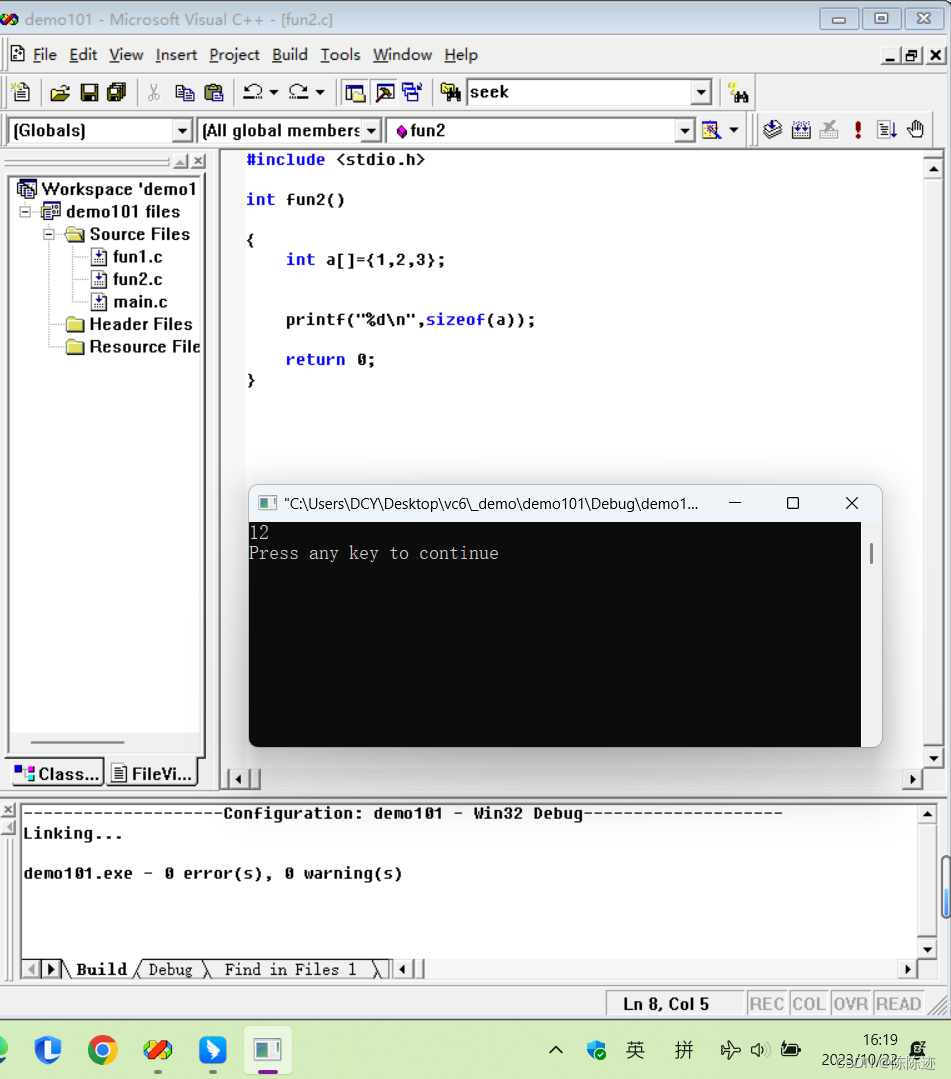Click the Open file icon
This screenshot has height=1079, width=951.
(61, 92)
